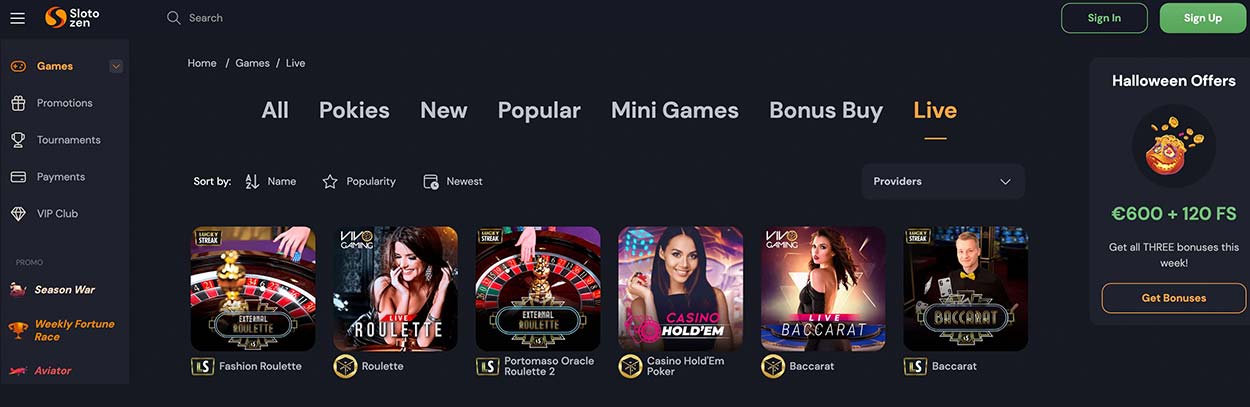The height and width of the screenshot is (407, 1250).
Task: Go to Home breadcrumb link
Action: (202, 63)
